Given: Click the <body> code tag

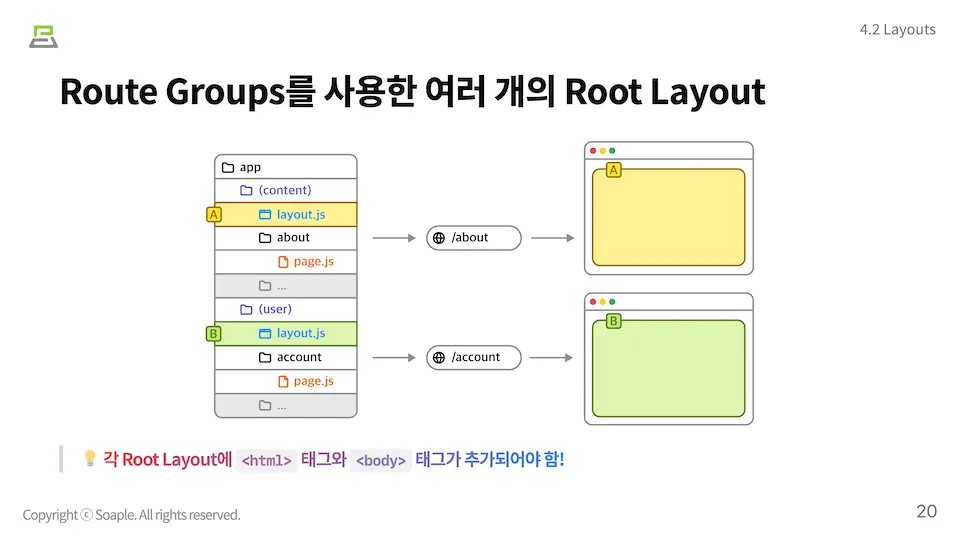Looking at the screenshot, I should pyautogui.click(x=381, y=460).
